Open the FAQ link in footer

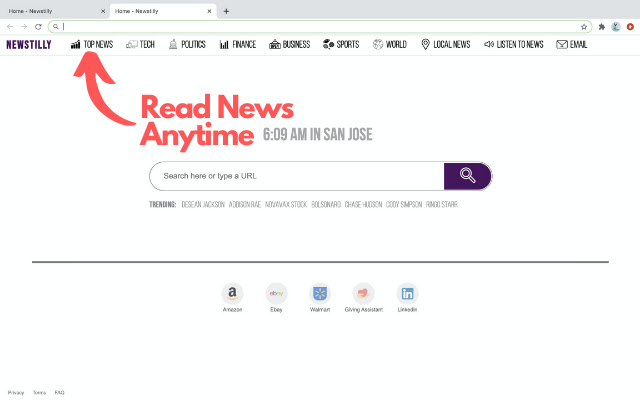click(x=60, y=393)
